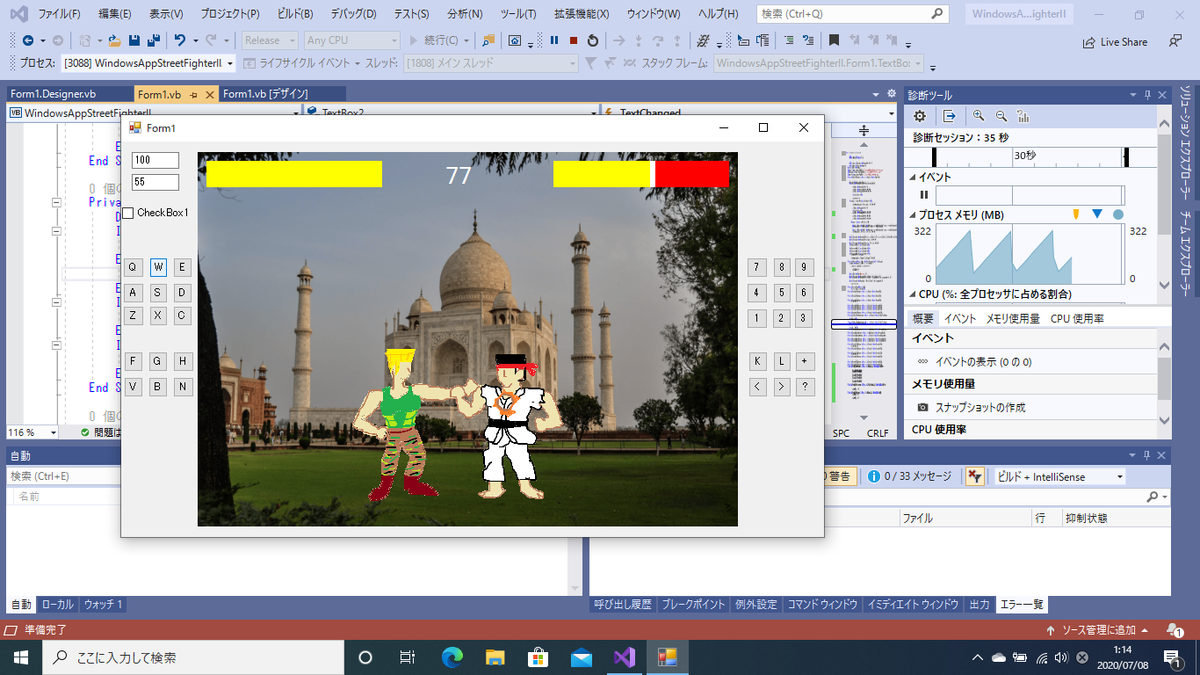Click the K button in Form1
Image resolution: width=1200 pixels, height=675 pixels.
click(757, 361)
